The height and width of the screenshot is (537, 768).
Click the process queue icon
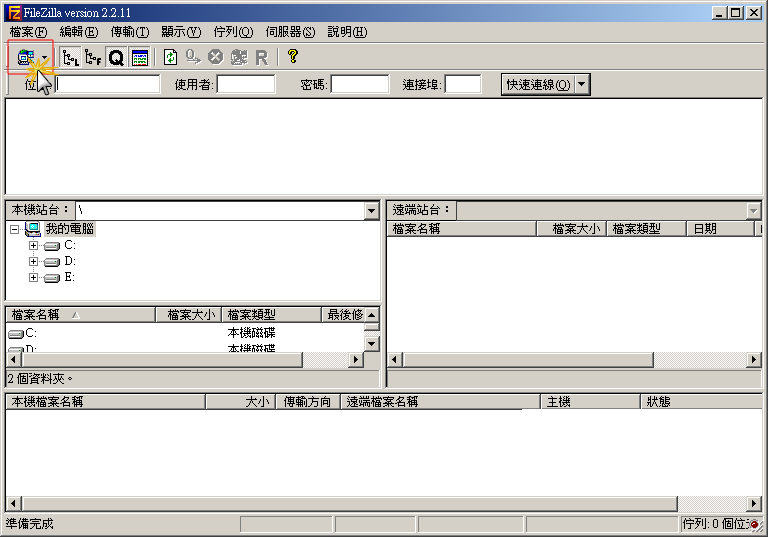point(193,57)
